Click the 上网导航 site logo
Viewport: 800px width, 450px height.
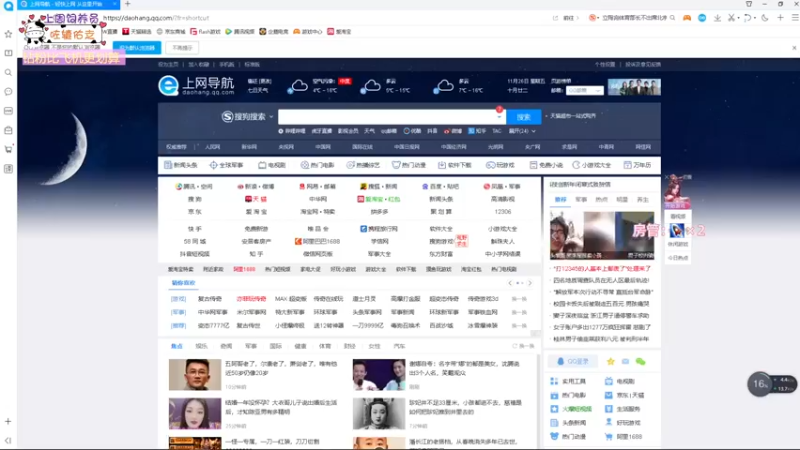click(x=196, y=86)
